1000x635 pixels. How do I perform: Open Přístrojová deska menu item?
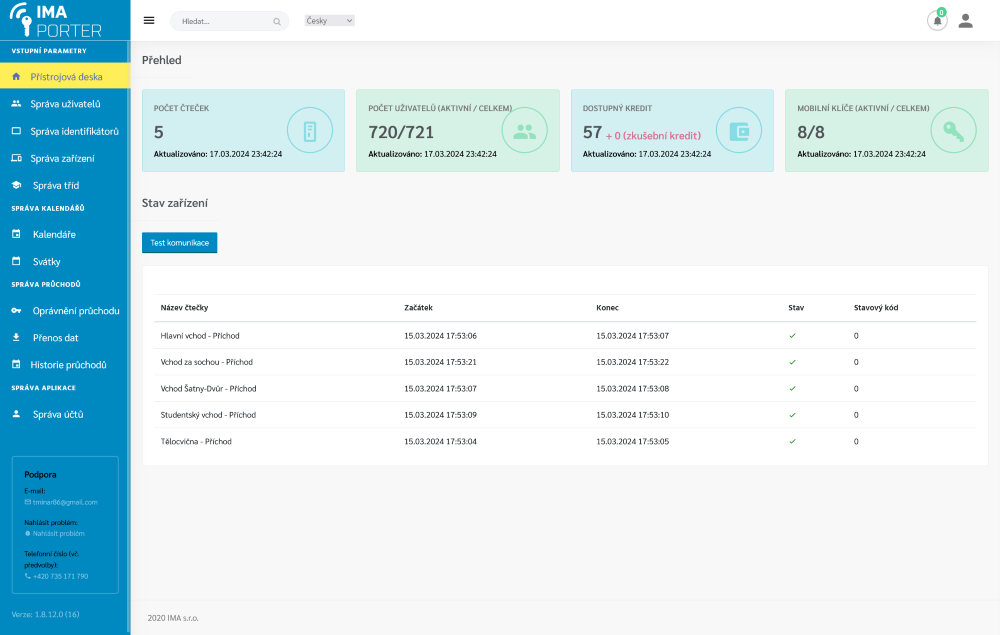[65, 77]
